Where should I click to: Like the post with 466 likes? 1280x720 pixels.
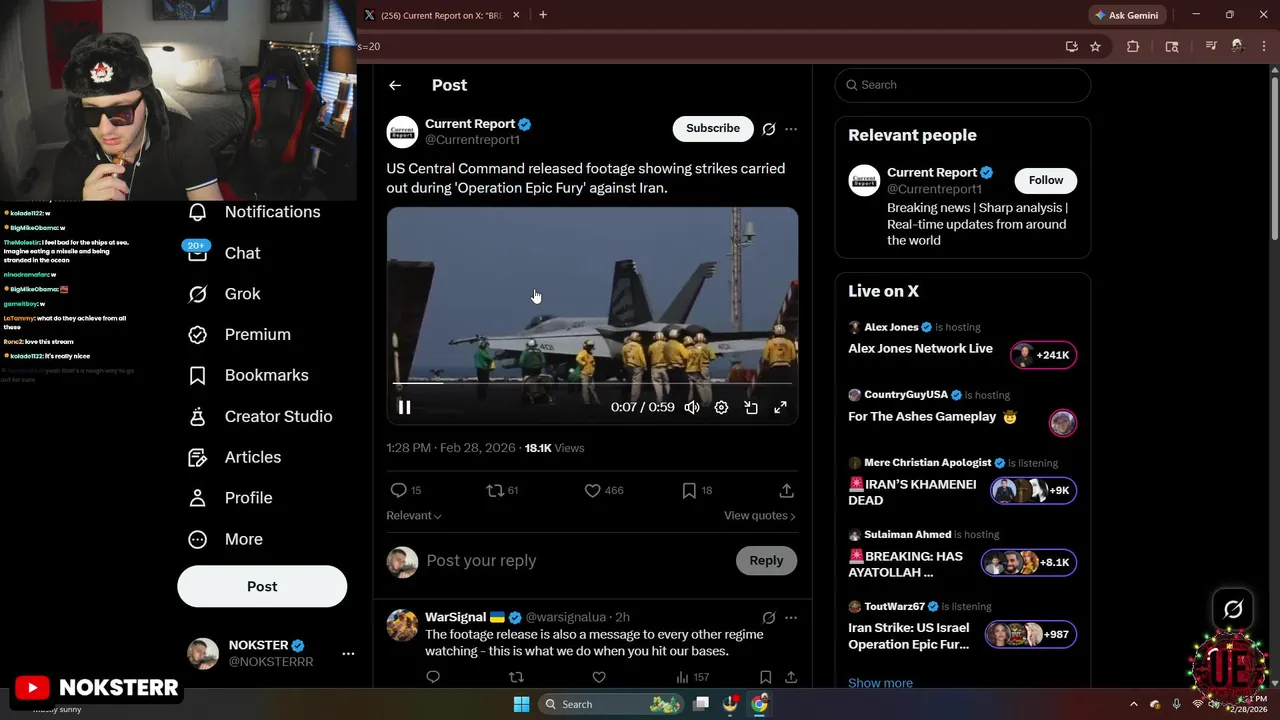[604, 490]
